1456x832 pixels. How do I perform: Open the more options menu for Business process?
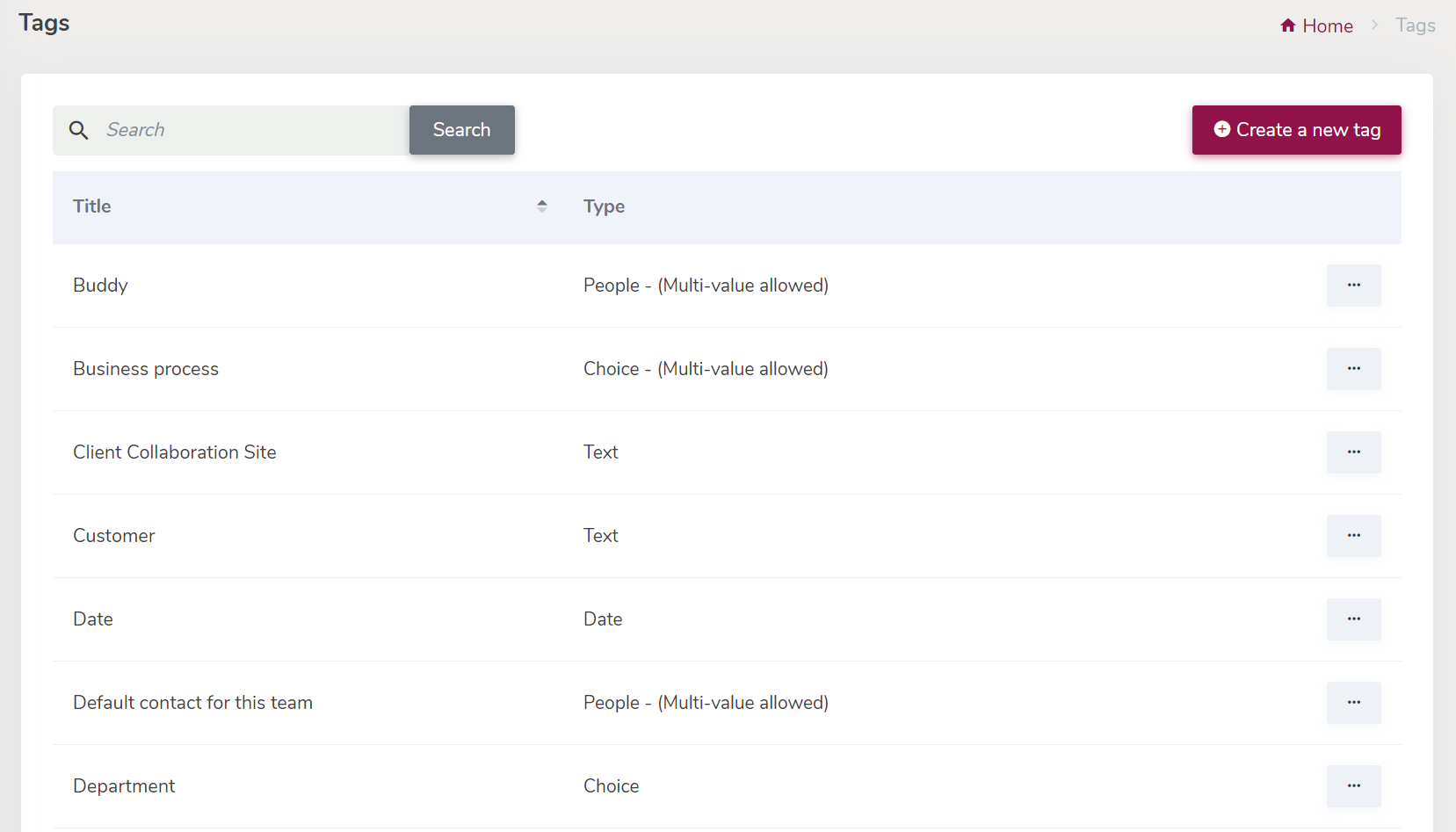click(x=1353, y=369)
